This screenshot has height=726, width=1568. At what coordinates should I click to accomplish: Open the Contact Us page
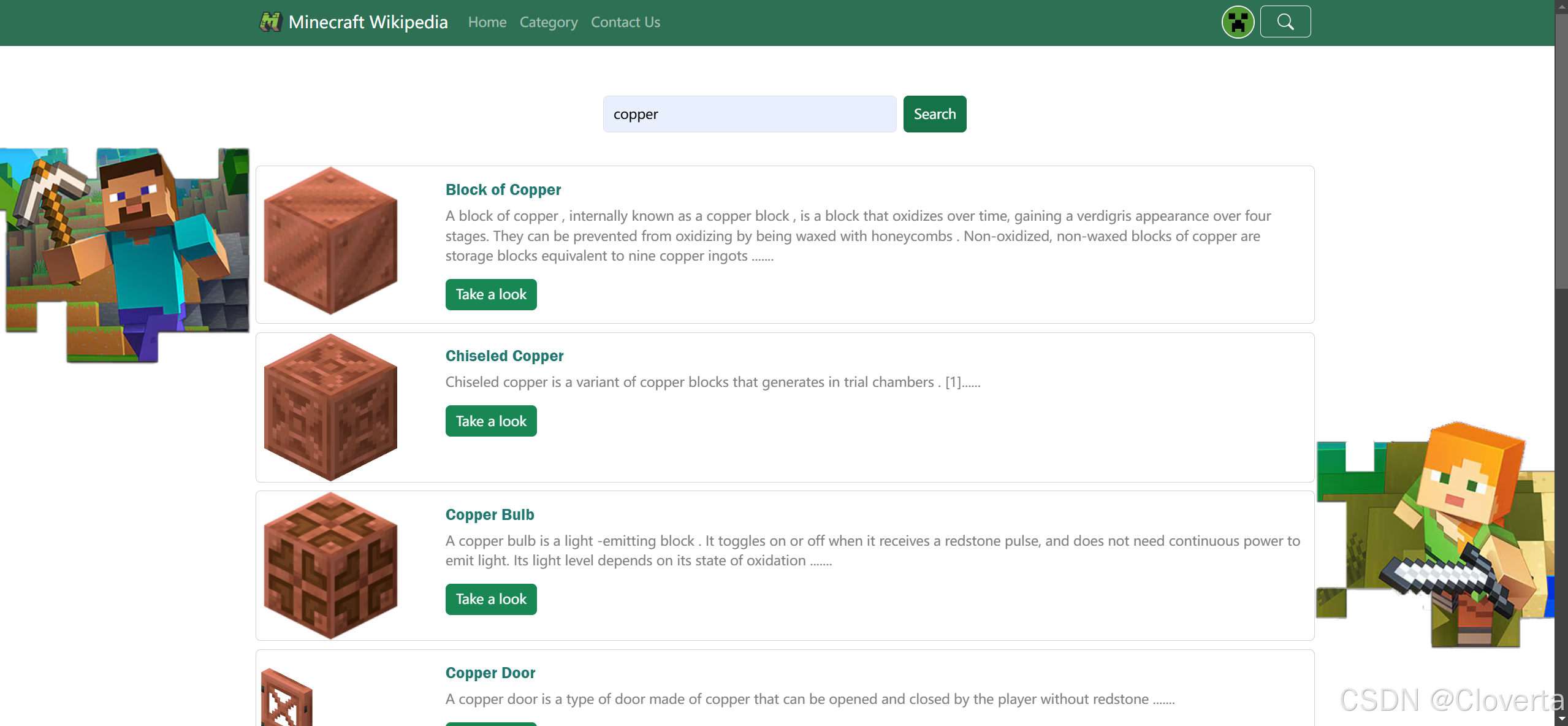625,22
